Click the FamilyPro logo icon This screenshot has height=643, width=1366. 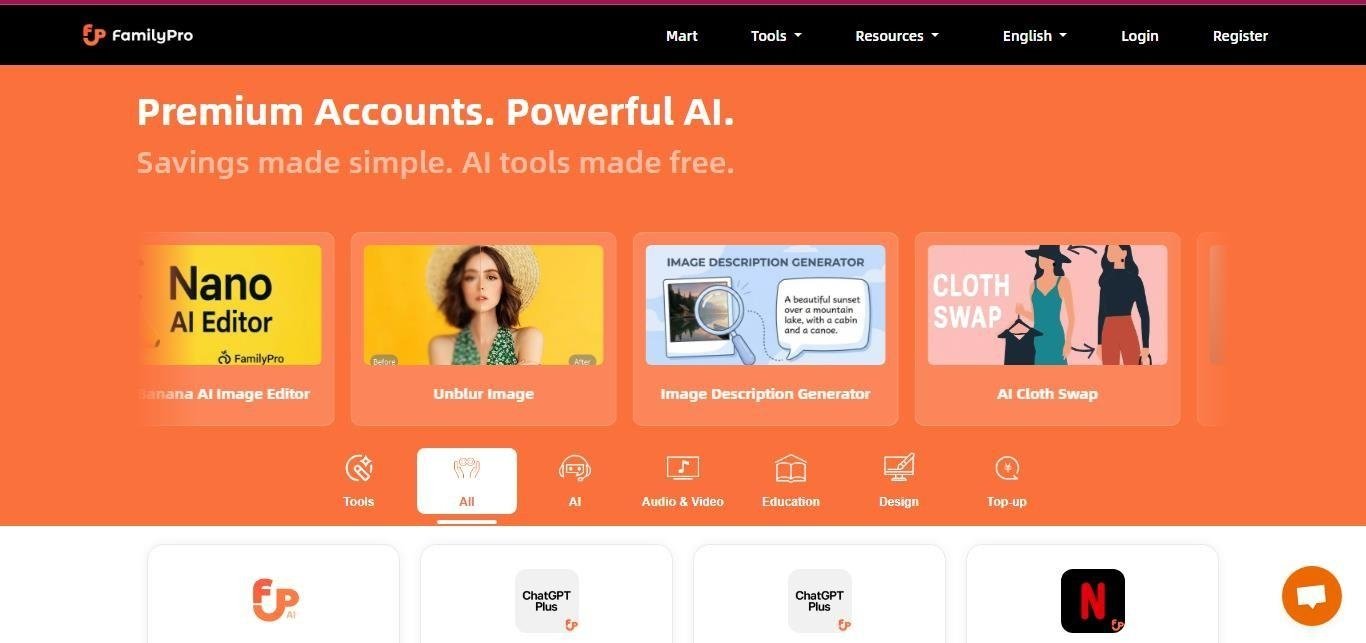(x=94, y=35)
